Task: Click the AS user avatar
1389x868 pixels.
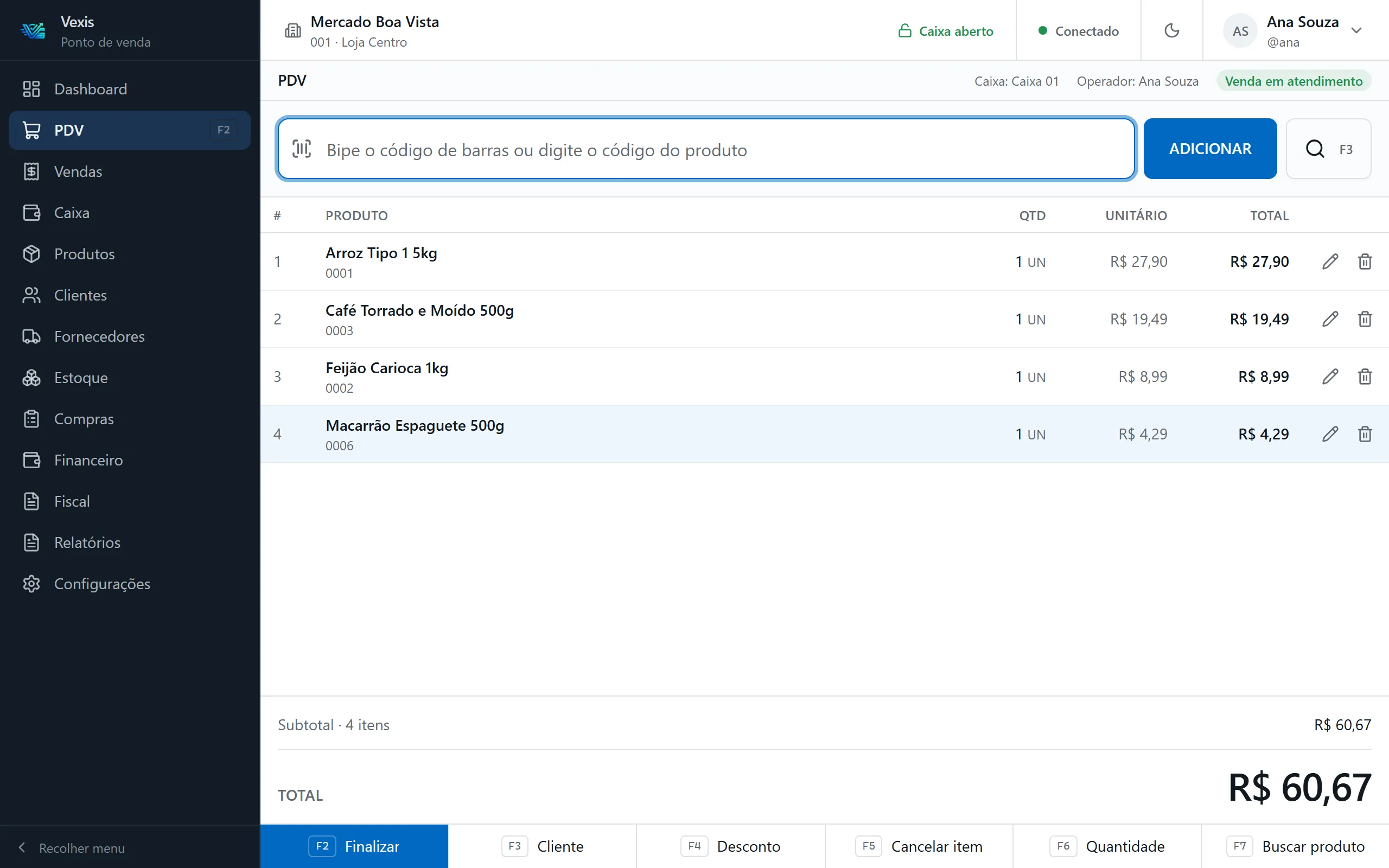Action: [x=1240, y=31]
